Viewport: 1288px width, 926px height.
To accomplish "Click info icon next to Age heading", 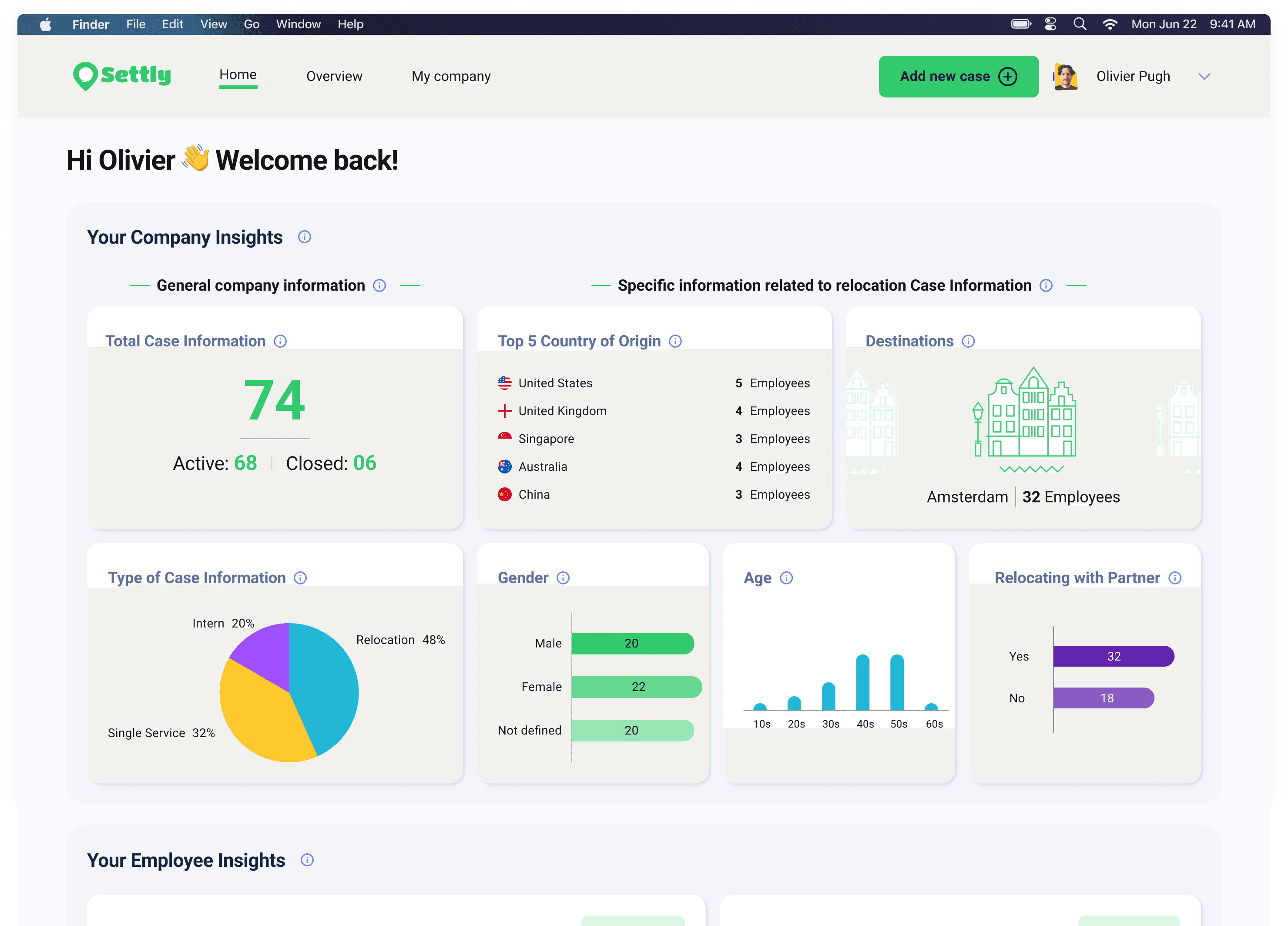I will click(x=786, y=577).
